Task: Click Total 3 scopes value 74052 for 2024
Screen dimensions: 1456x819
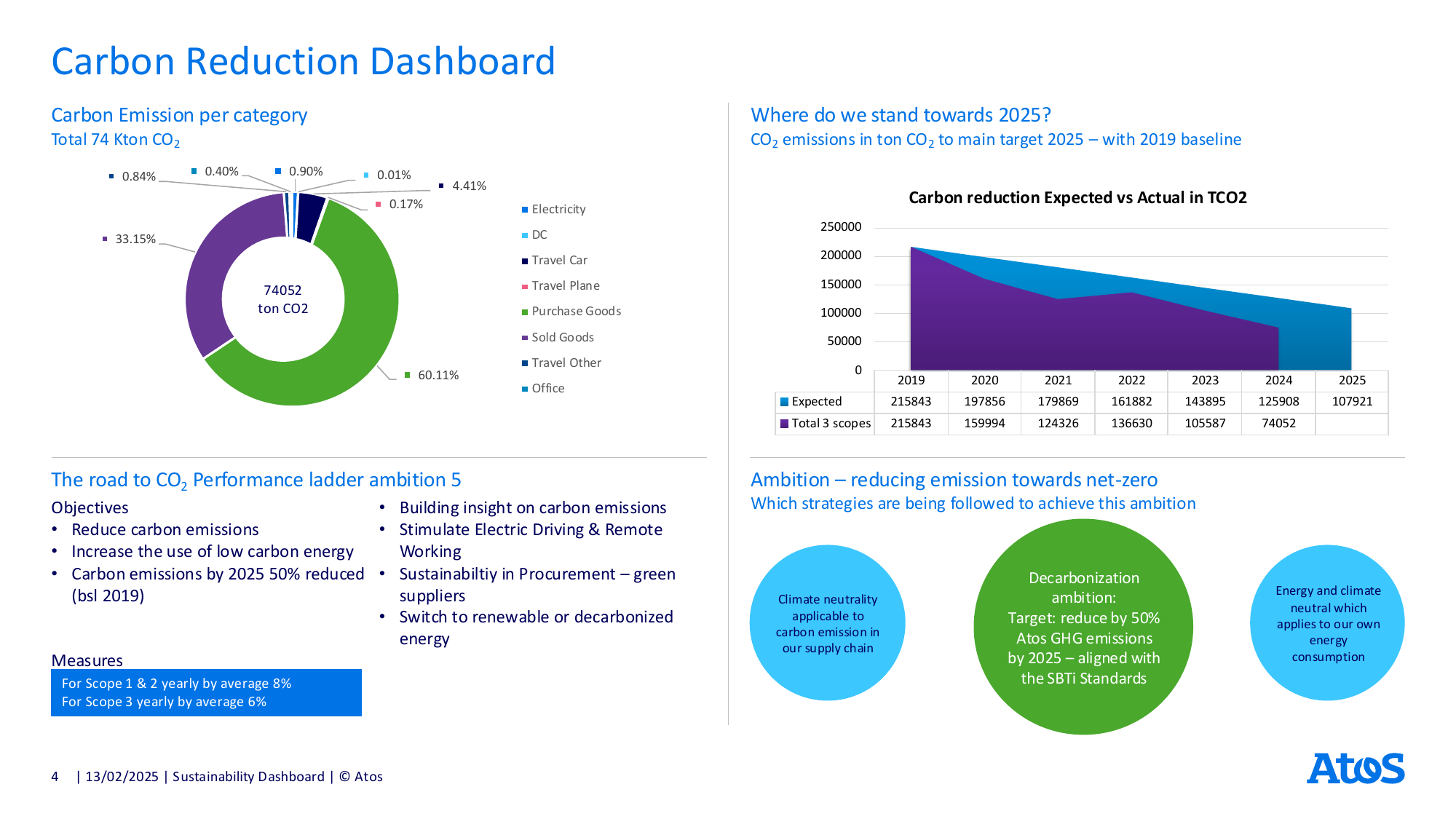Action: (1278, 424)
